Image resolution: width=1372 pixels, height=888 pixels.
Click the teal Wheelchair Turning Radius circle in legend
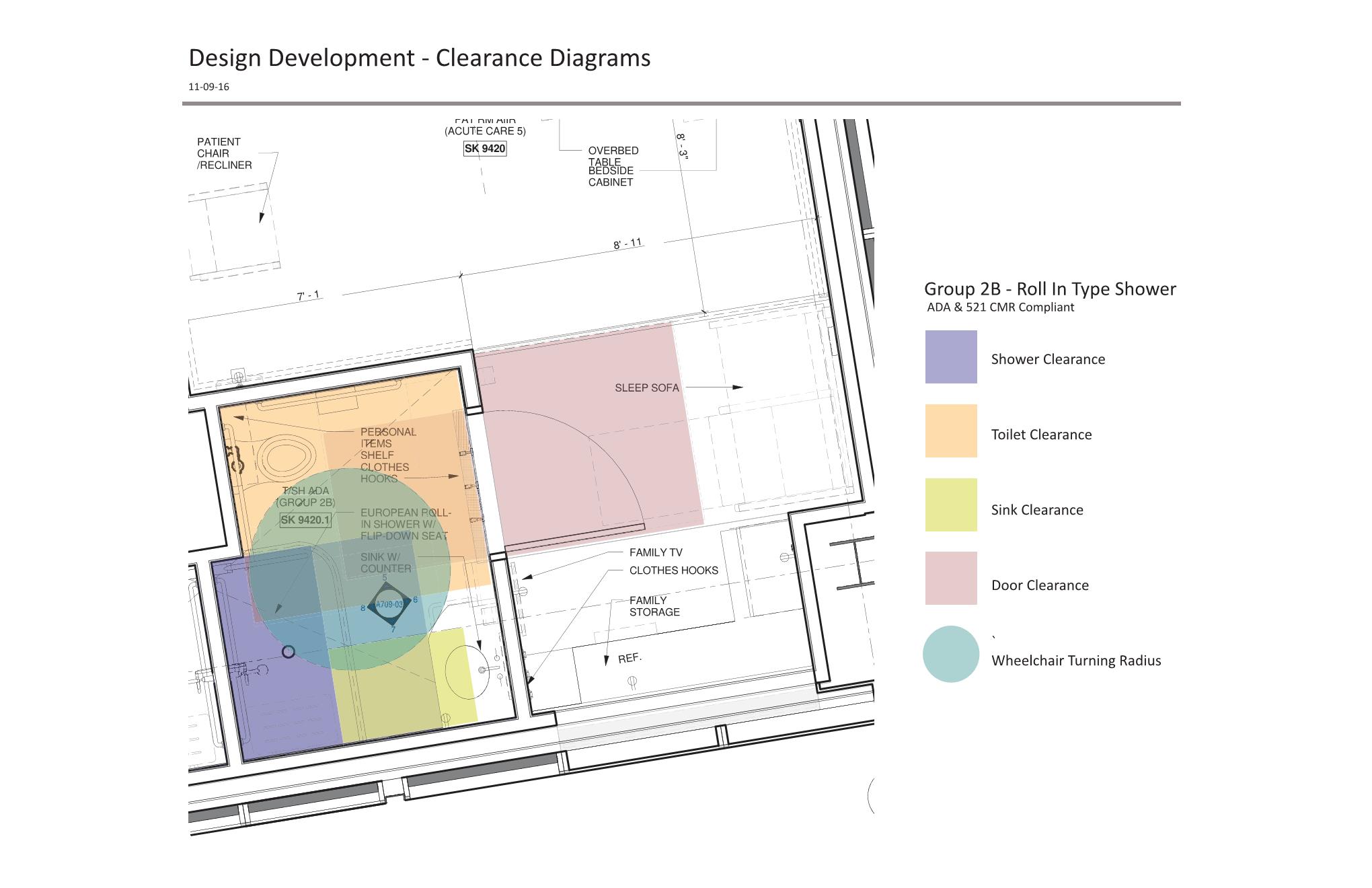tap(950, 654)
